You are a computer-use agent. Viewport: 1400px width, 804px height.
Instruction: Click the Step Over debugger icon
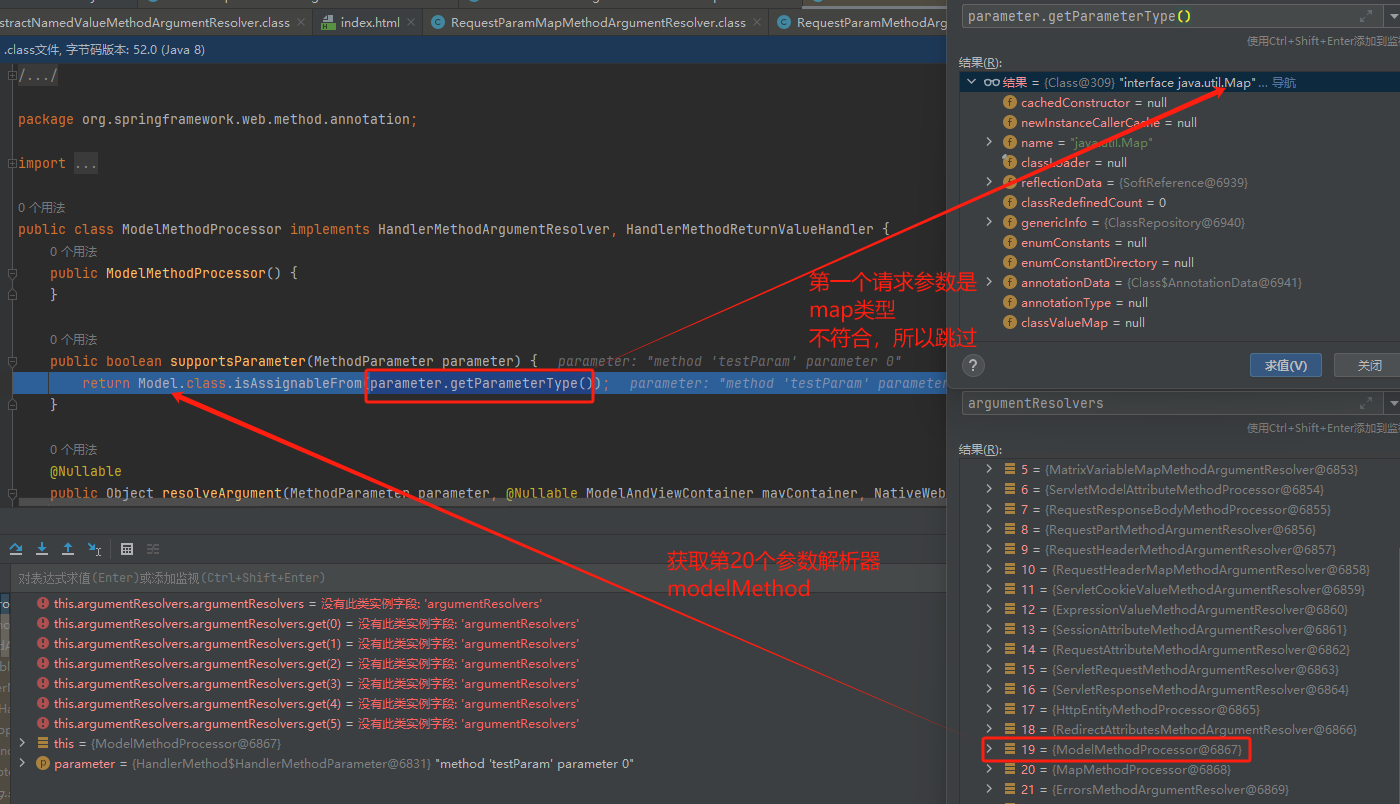(16, 549)
